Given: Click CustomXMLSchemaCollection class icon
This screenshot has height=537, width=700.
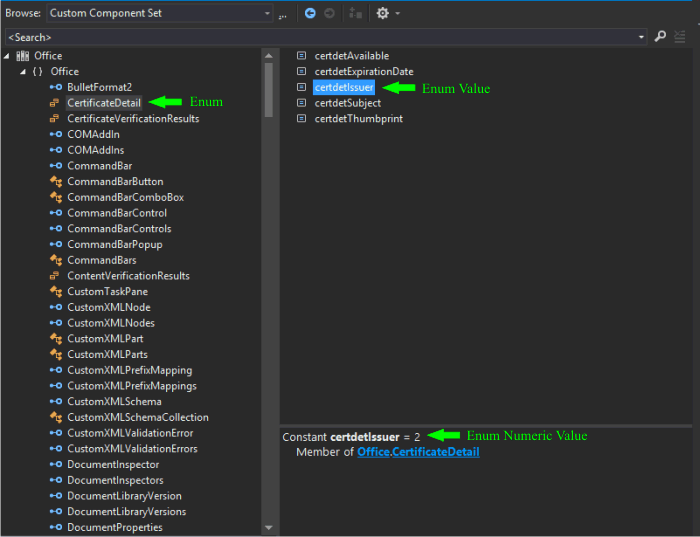Looking at the screenshot, I should pyautogui.click(x=56, y=417).
